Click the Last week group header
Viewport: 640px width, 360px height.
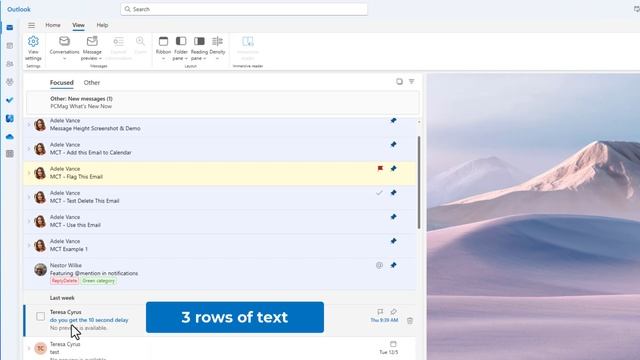pyautogui.click(x=62, y=298)
